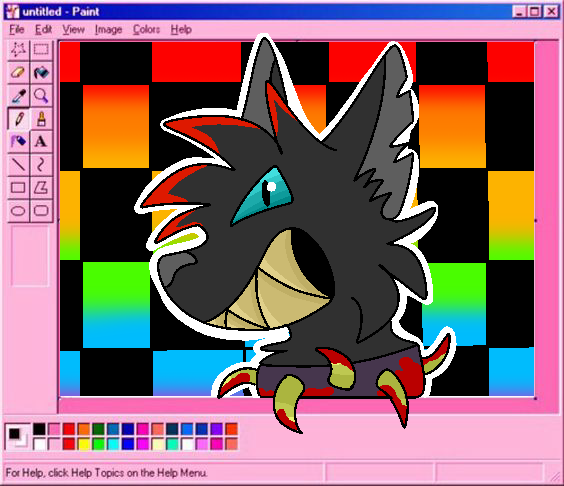Pick the yellow color swatch
Image resolution: width=564 pixels, height=486 pixels.
84,444
